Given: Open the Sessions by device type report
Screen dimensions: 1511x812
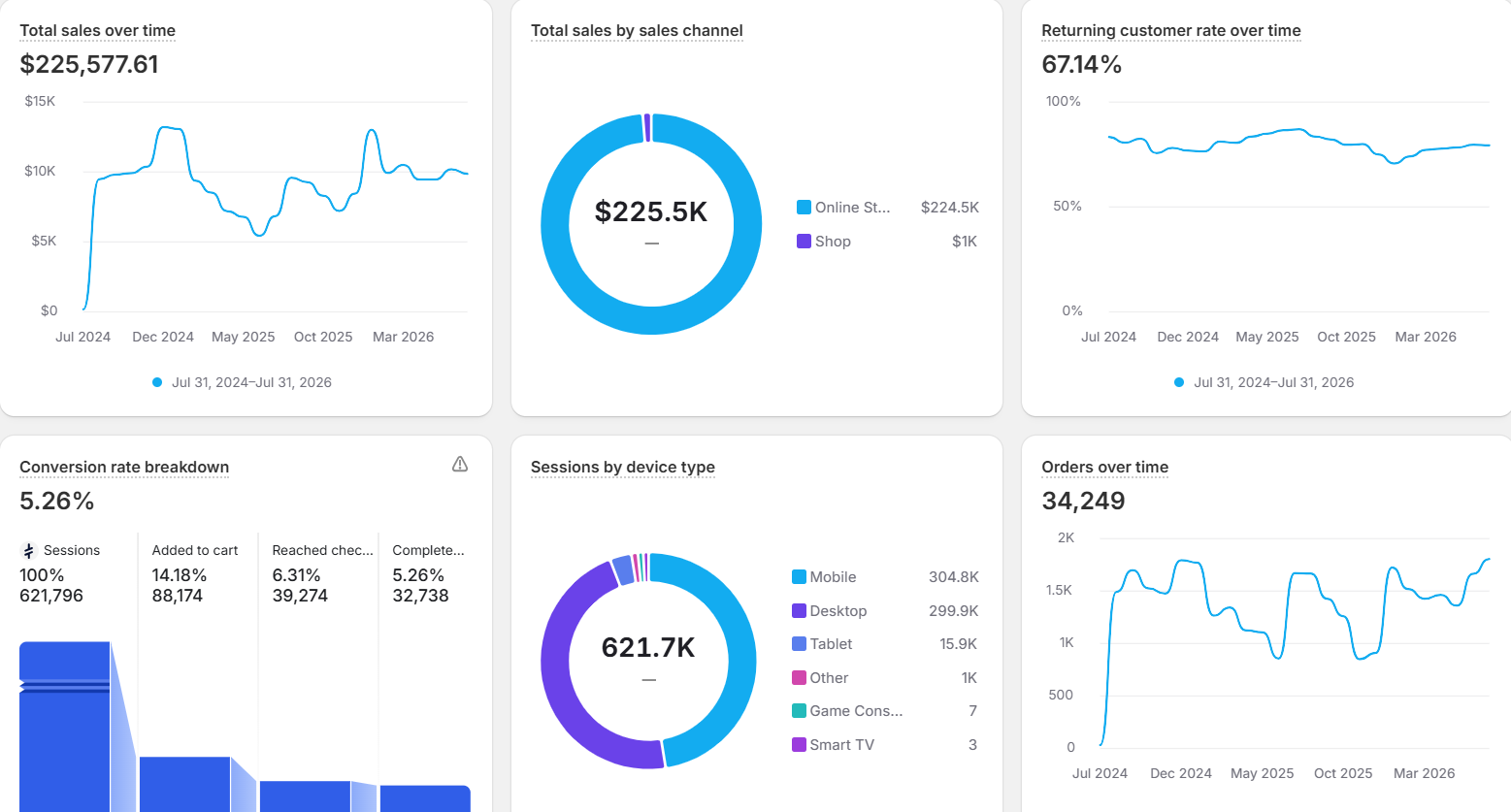Looking at the screenshot, I should (622, 468).
